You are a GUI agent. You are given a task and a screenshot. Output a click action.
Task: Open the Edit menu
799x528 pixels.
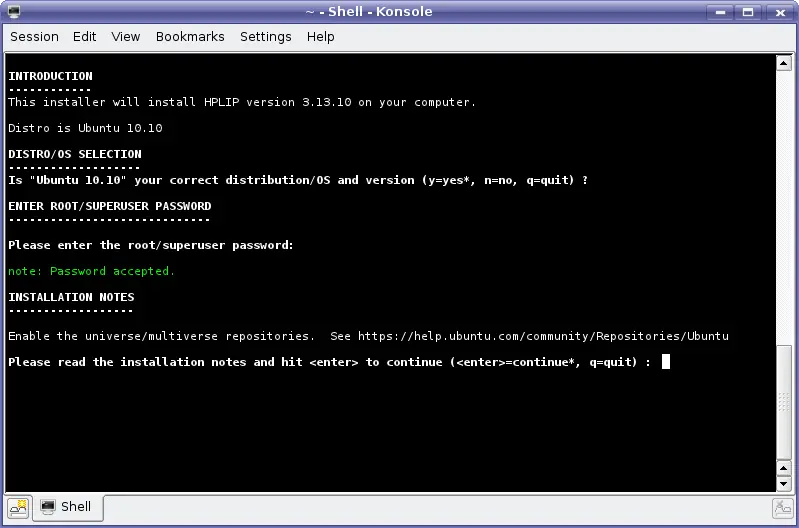coord(84,37)
